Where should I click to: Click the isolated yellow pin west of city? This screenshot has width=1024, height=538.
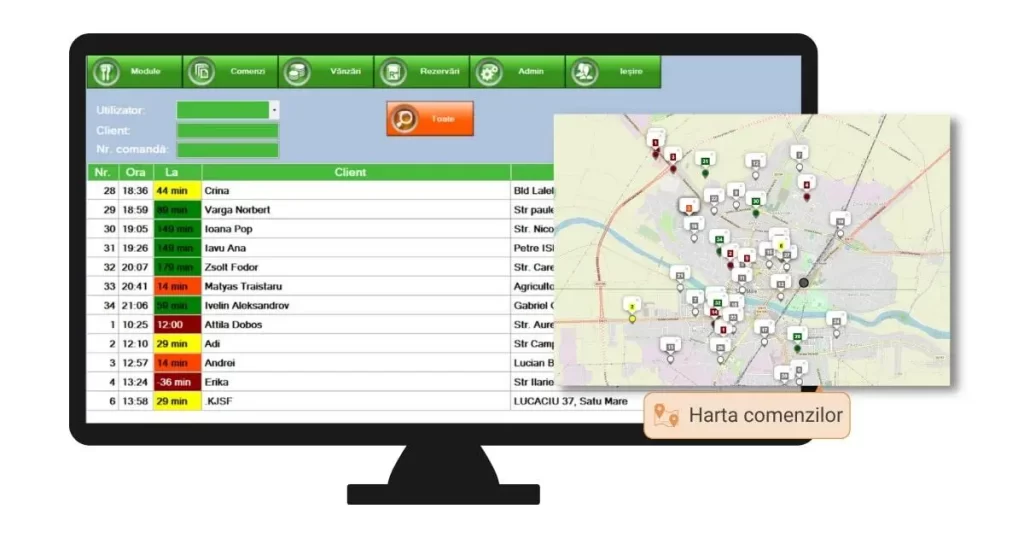632,309
